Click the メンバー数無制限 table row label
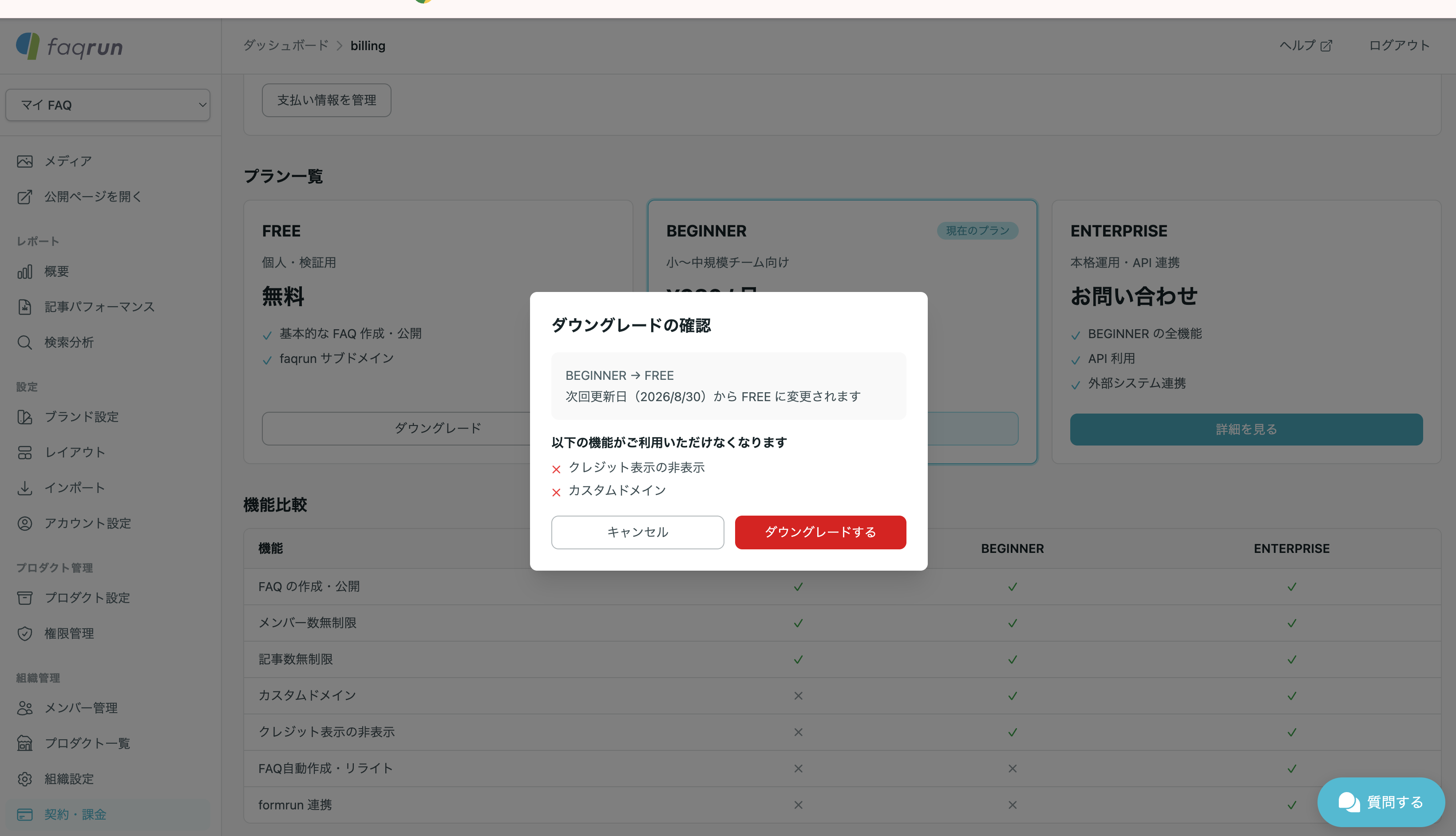 pos(307,623)
